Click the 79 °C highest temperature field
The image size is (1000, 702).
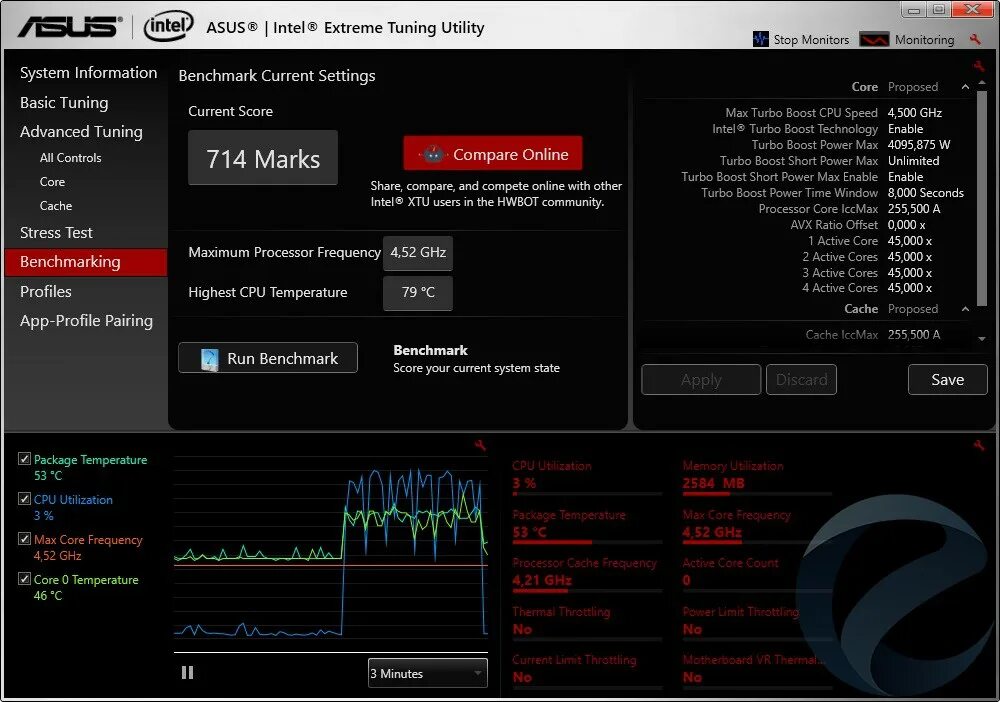[418, 293]
